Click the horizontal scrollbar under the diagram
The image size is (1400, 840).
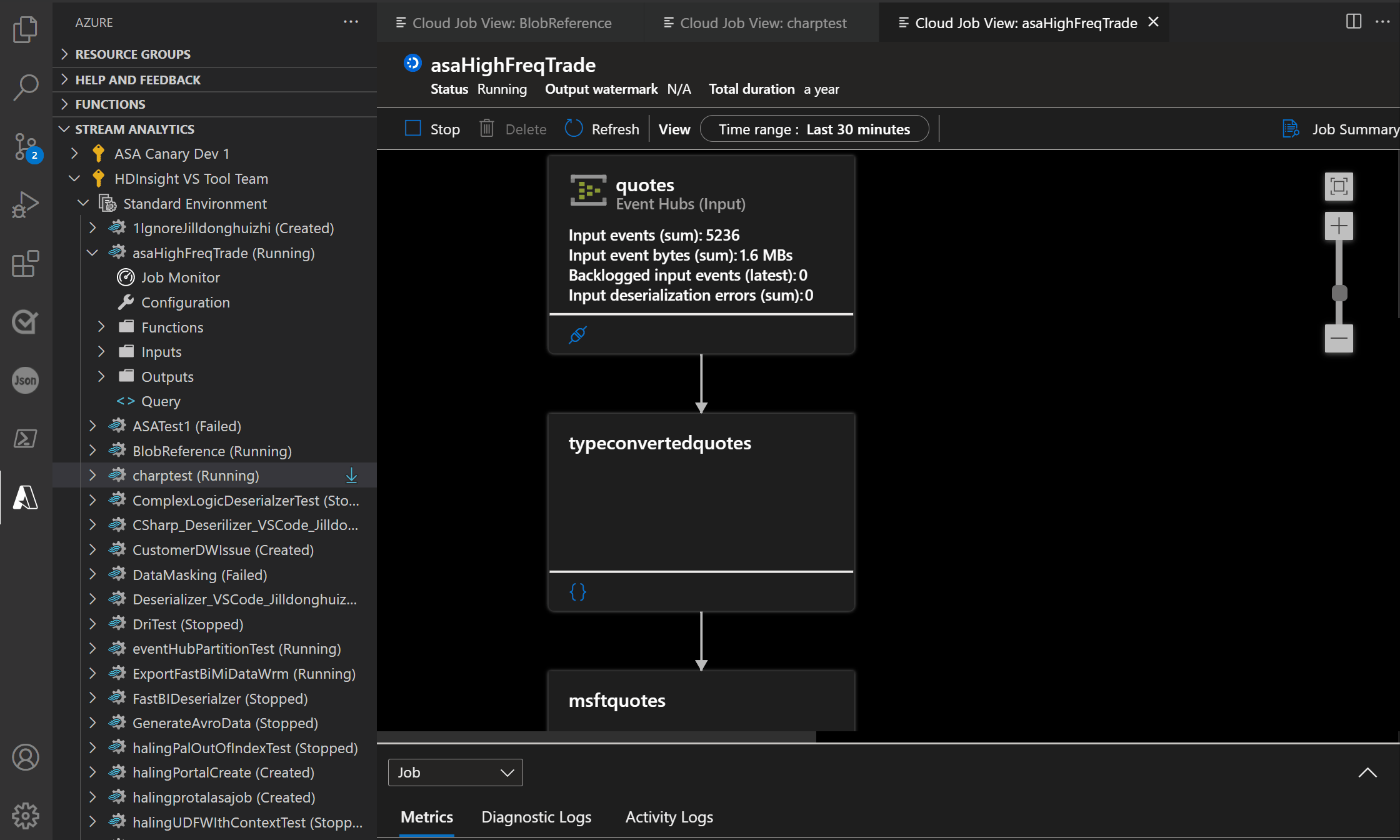597,737
